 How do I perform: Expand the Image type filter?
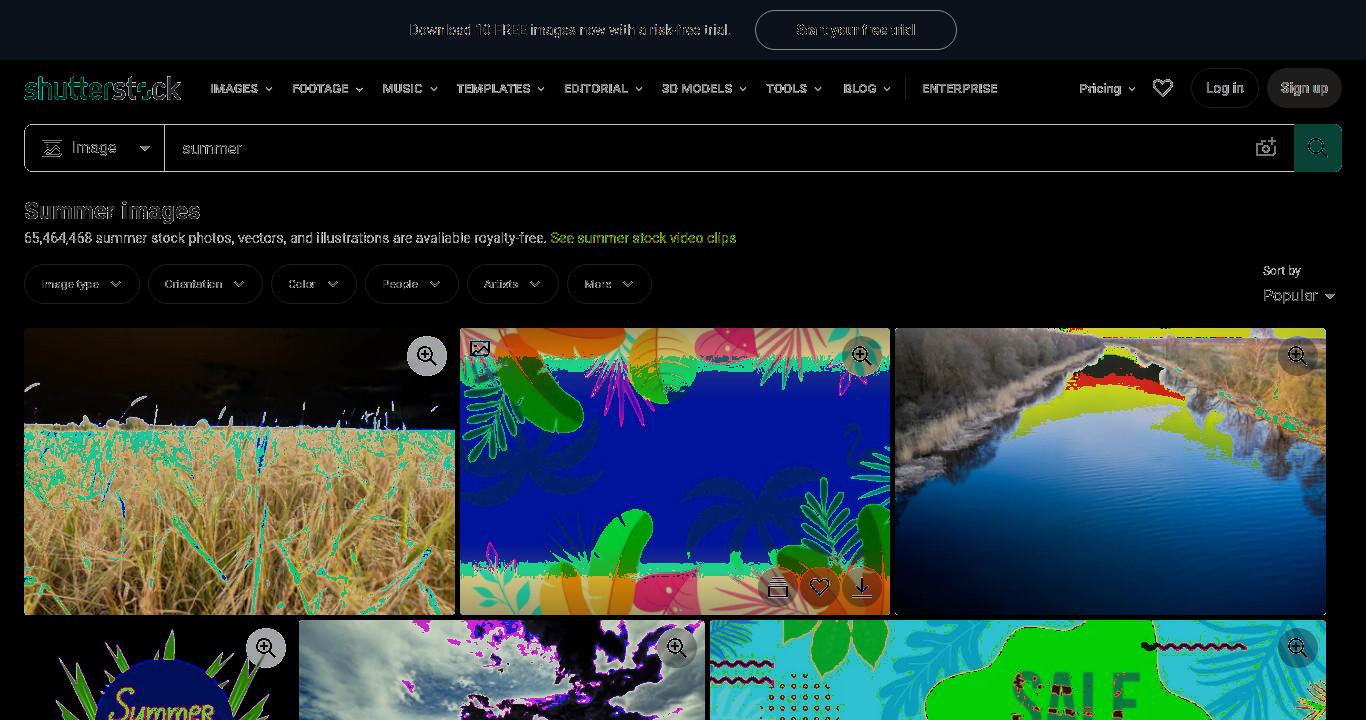(x=82, y=284)
